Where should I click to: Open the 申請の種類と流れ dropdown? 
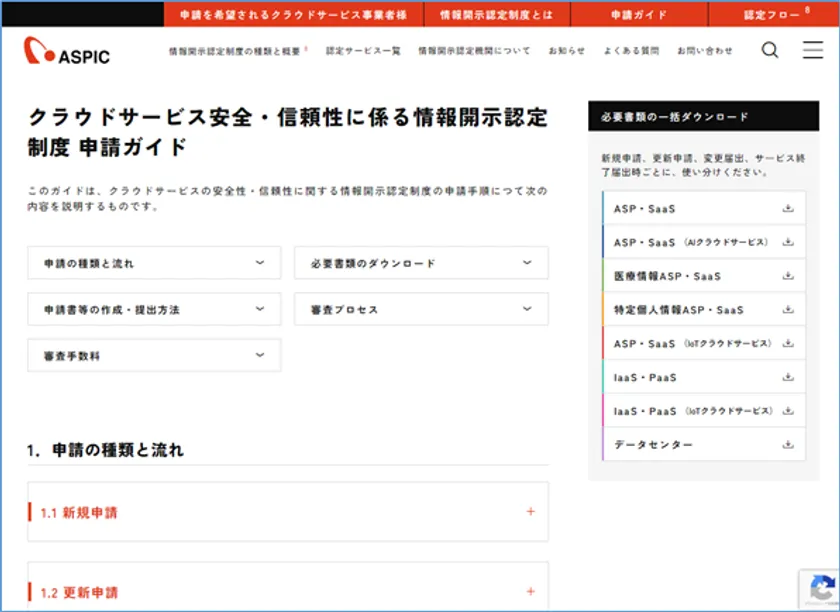click(154, 263)
